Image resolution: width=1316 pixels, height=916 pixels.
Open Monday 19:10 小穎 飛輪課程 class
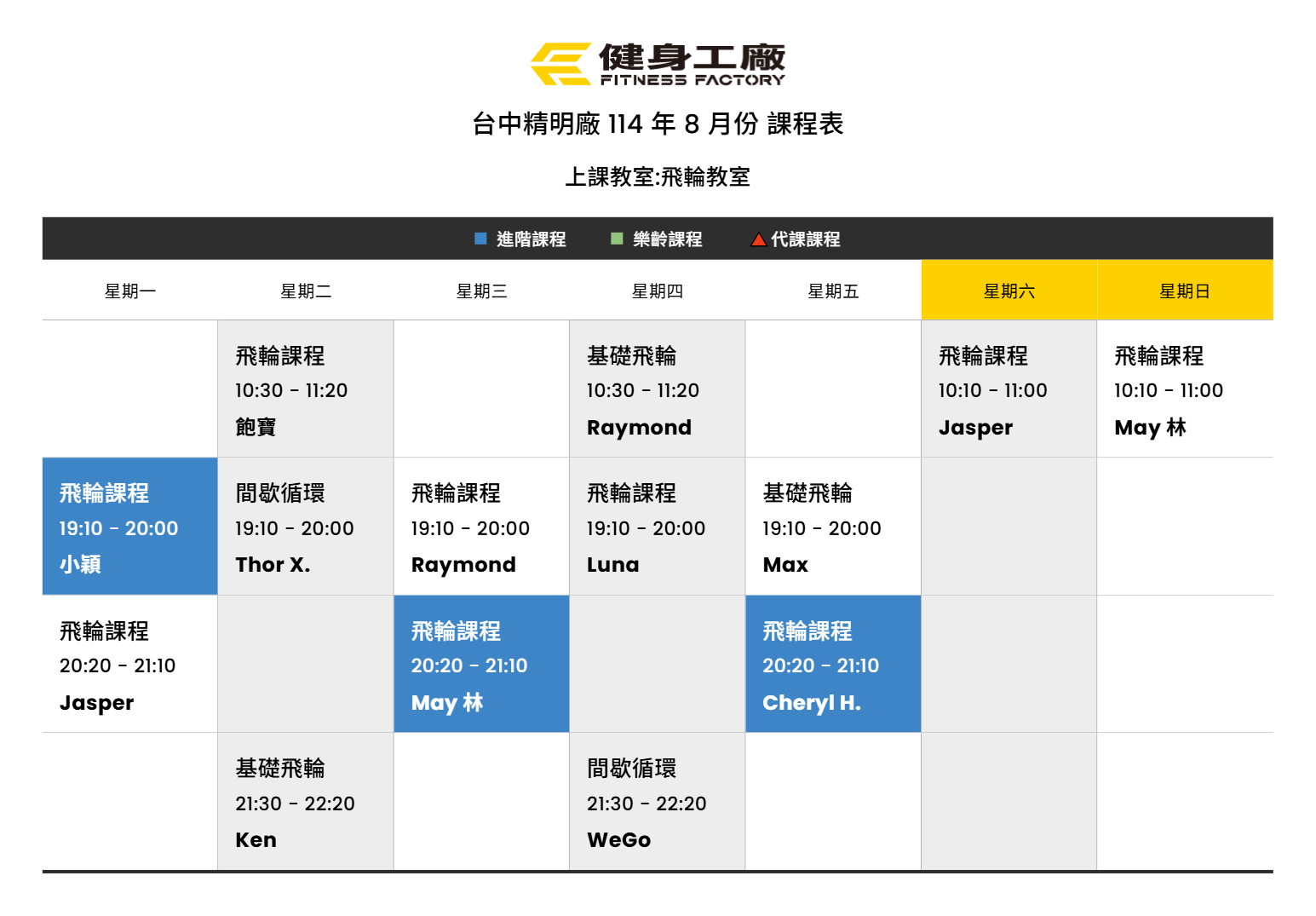[130, 527]
